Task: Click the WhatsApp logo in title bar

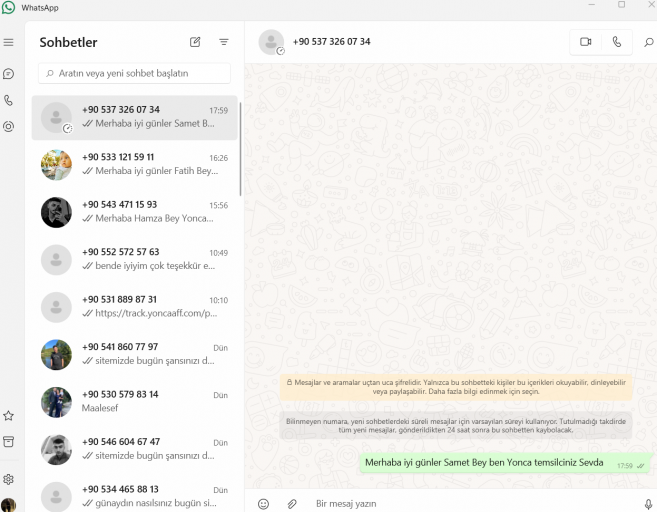Action: pos(8,8)
